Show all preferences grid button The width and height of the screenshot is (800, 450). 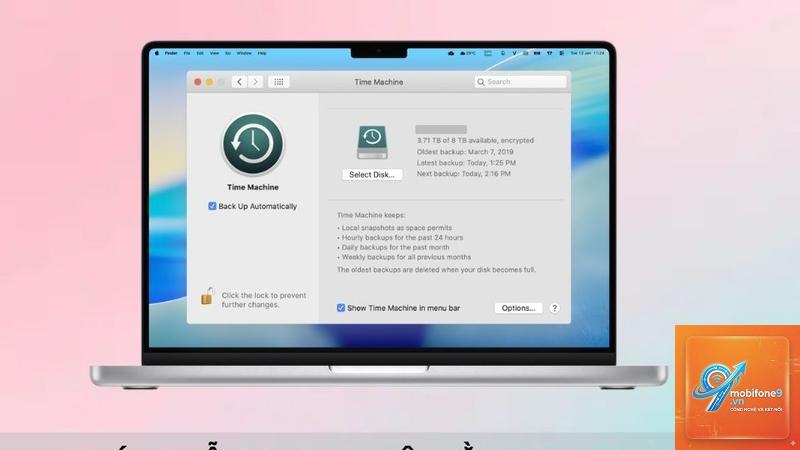279,82
